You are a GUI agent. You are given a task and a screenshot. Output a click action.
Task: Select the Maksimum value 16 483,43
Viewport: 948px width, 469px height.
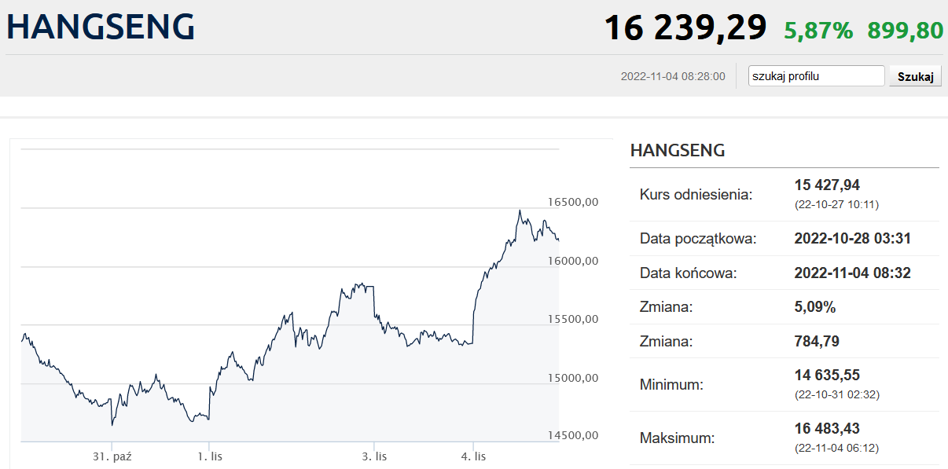[x=827, y=428]
